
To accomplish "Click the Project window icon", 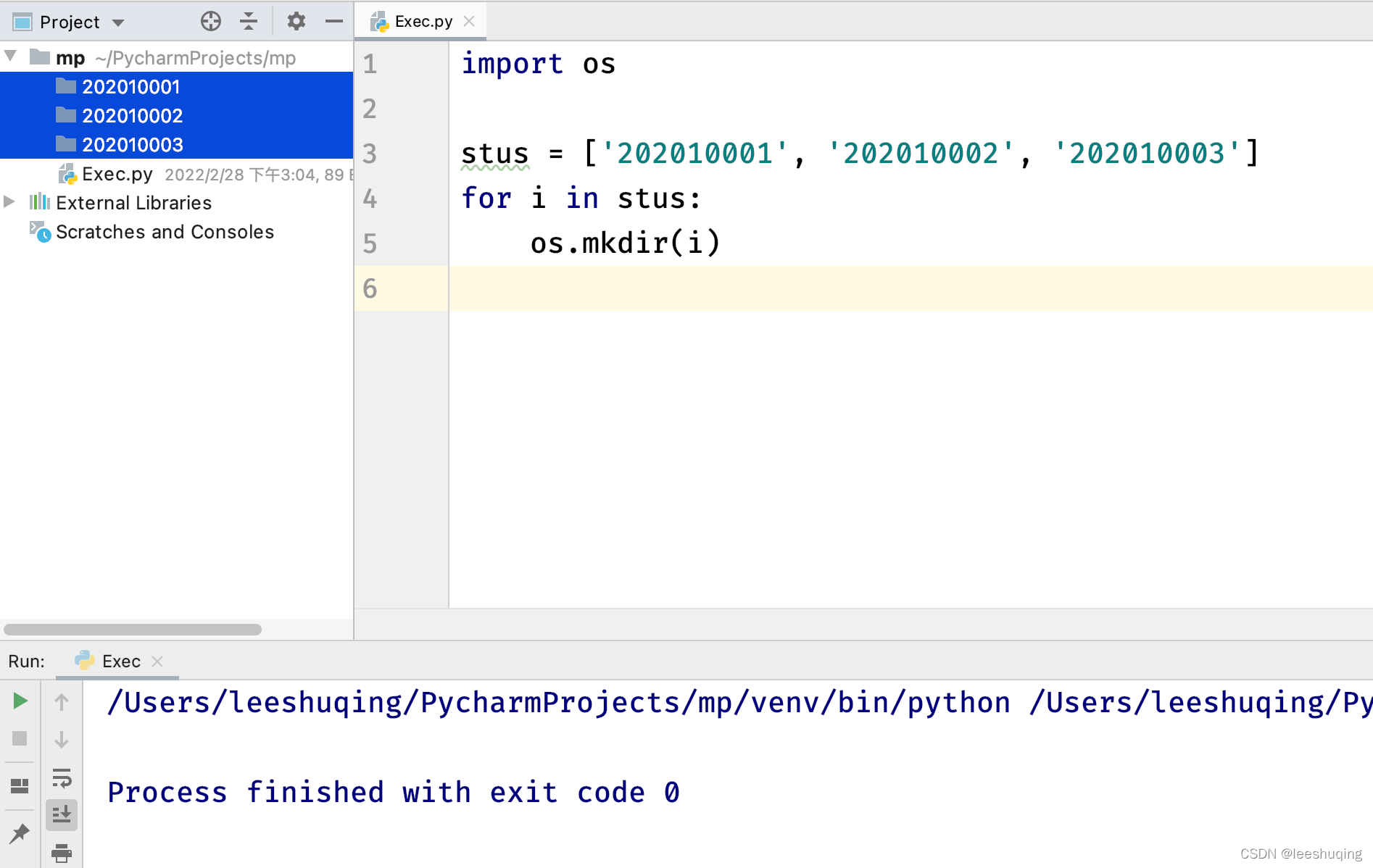I will click(22, 22).
